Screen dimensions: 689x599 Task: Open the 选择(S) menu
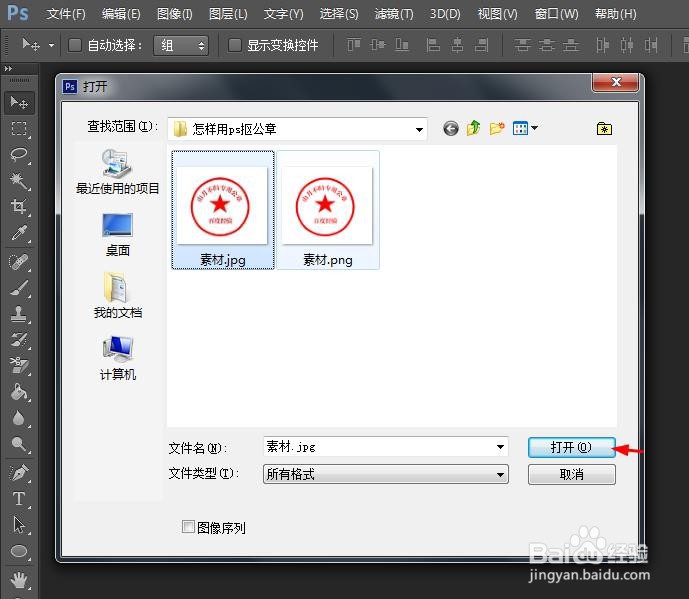[x=339, y=14]
